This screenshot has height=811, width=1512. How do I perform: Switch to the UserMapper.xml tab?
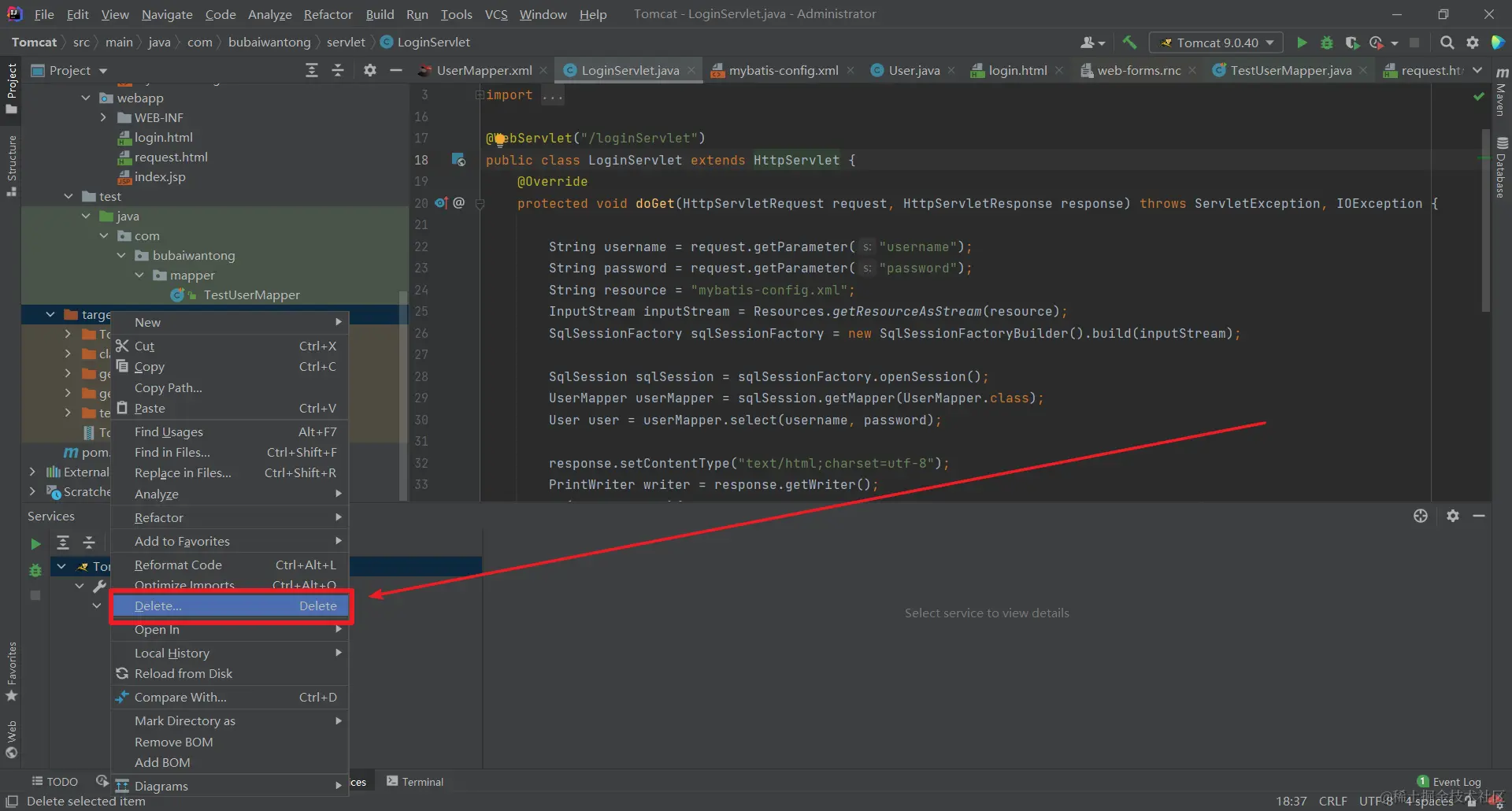click(484, 71)
